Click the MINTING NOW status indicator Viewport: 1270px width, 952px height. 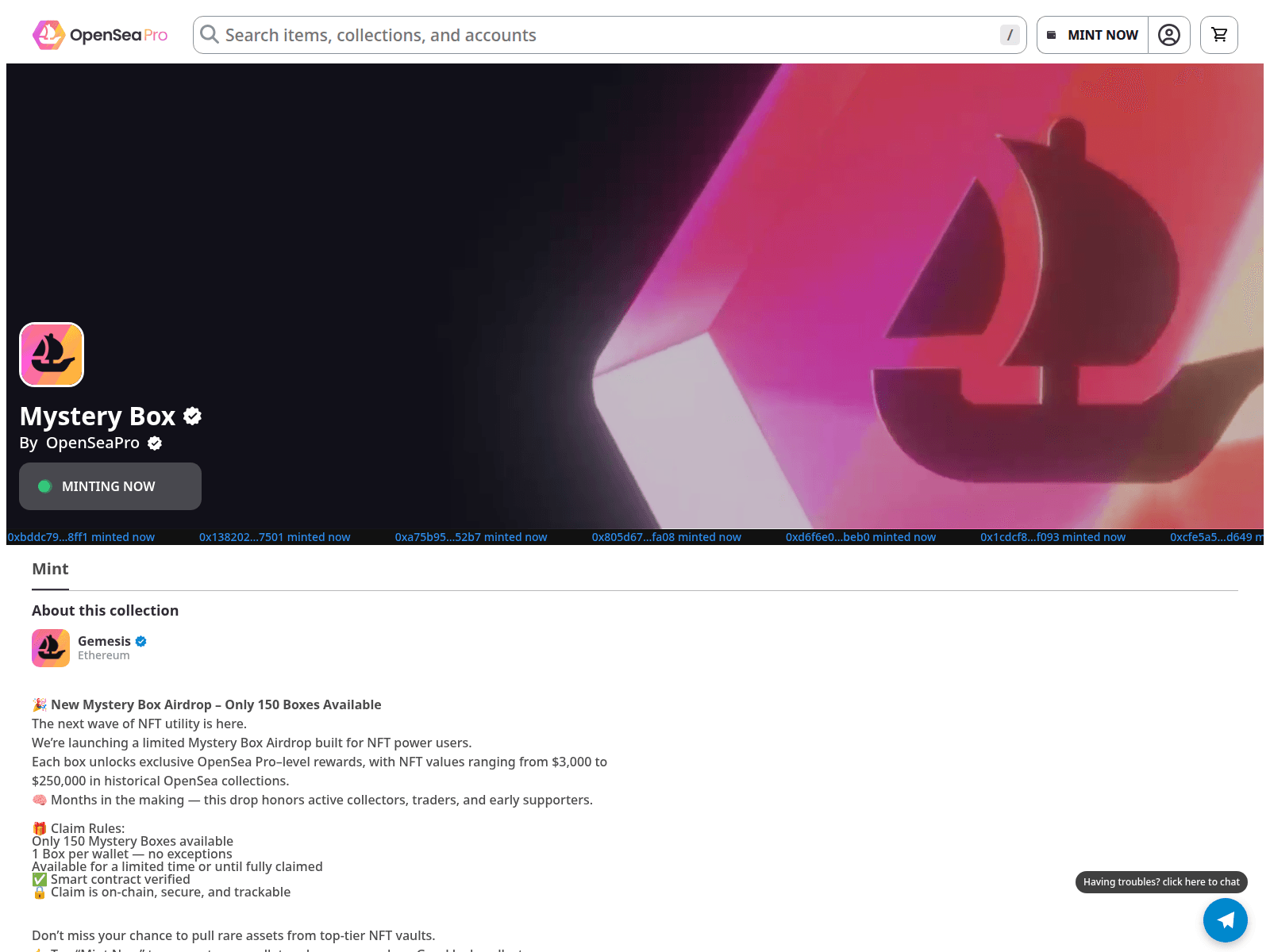coord(110,486)
